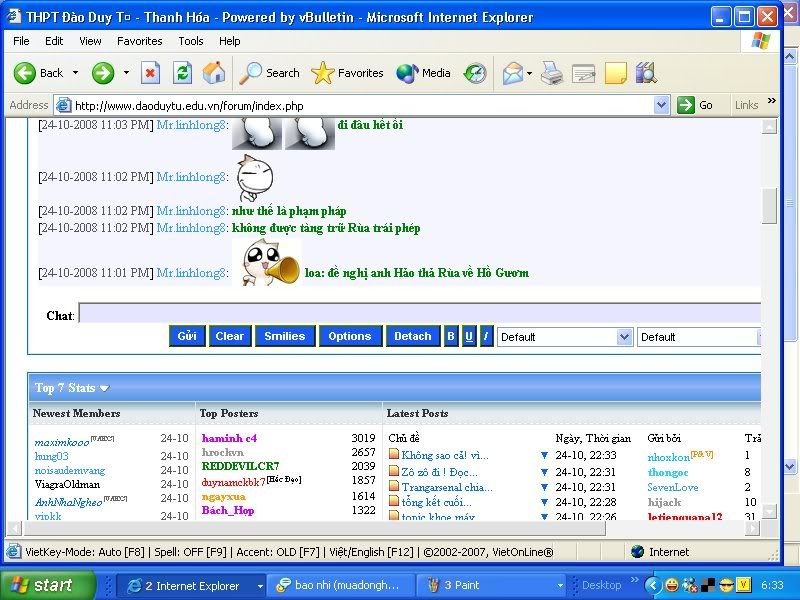Viewport: 800px width, 600px height.
Task: Collapse the Top 7 Stats section
Action: pos(104,388)
